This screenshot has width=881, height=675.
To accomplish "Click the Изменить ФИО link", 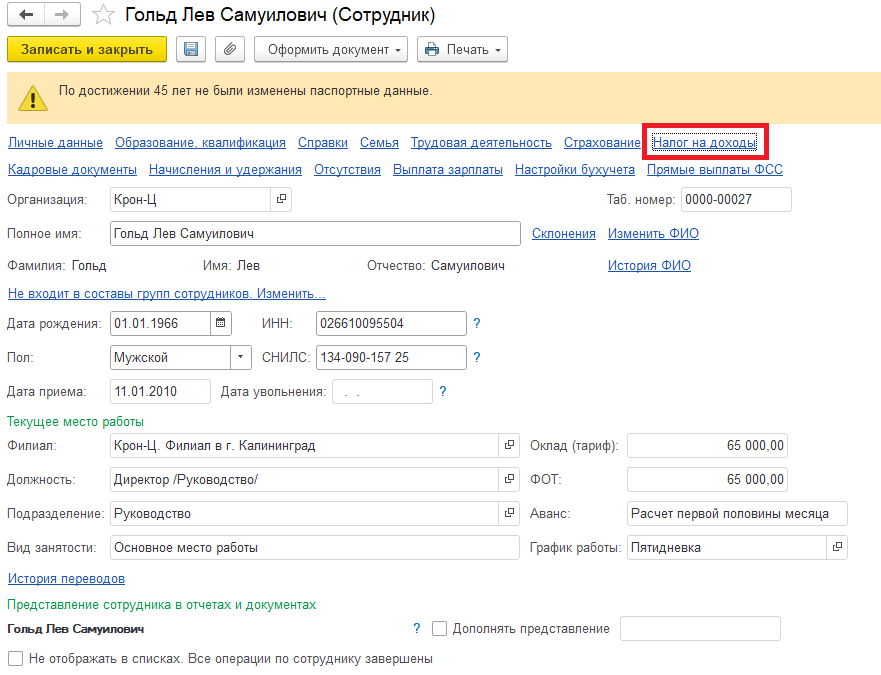I will click(653, 234).
